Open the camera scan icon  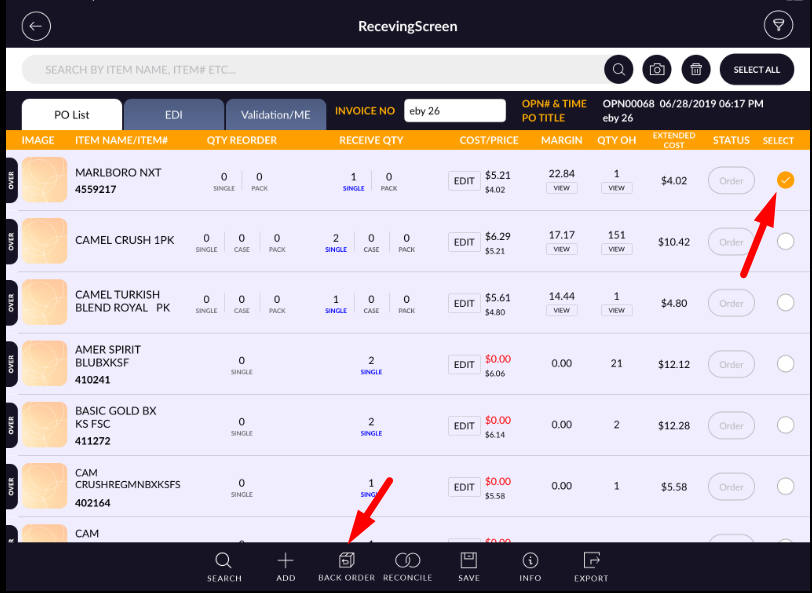click(657, 70)
